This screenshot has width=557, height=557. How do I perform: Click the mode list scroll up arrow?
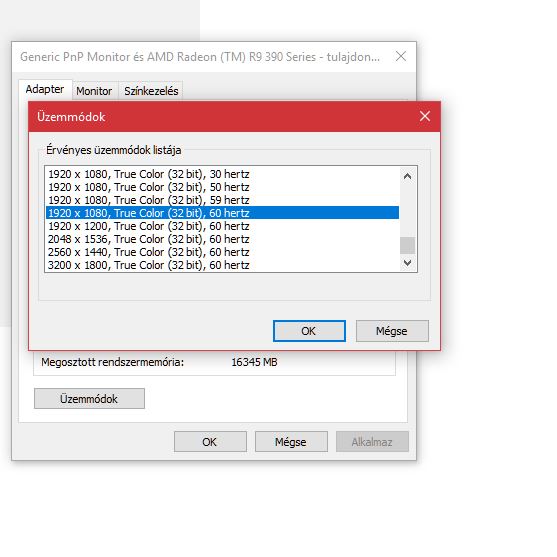pos(407,176)
